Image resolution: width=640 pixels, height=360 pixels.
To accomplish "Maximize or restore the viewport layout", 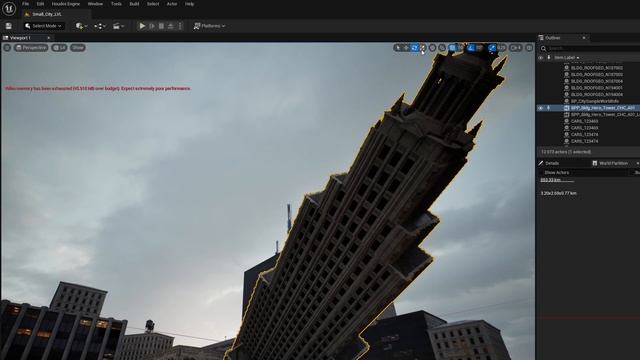I will pos(529,48).
